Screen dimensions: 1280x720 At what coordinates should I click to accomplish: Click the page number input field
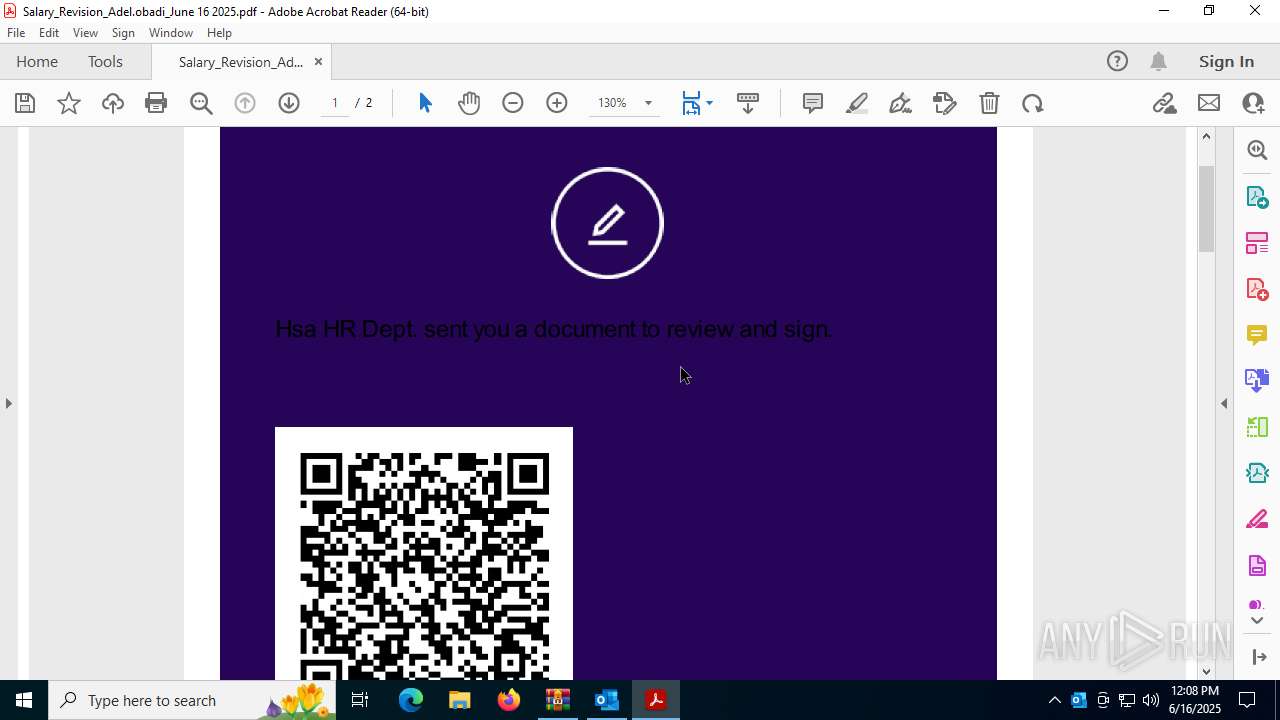coord(335,103)
